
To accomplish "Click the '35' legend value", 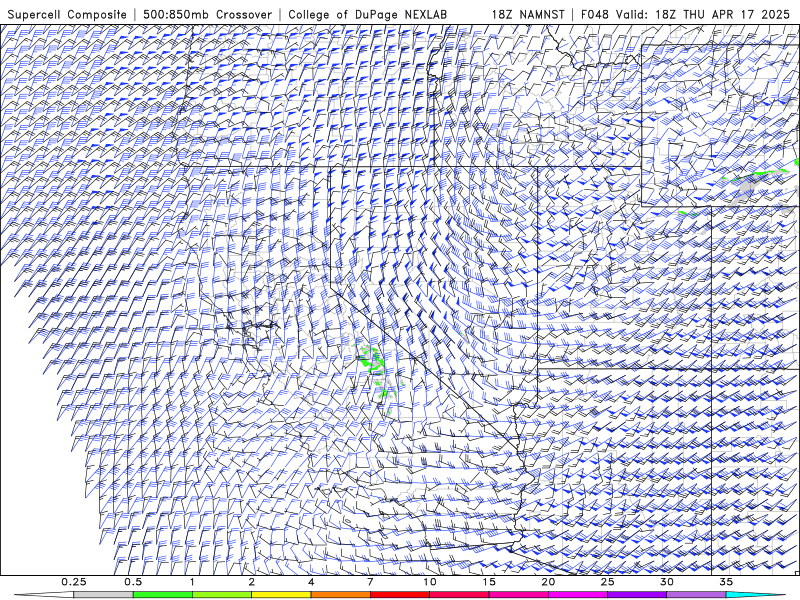I will coord(726,582).
